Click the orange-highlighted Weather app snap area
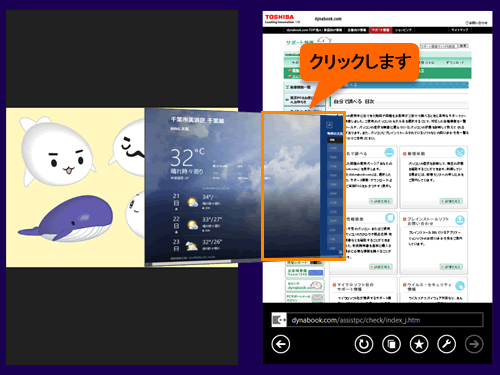 click(303, 186)
